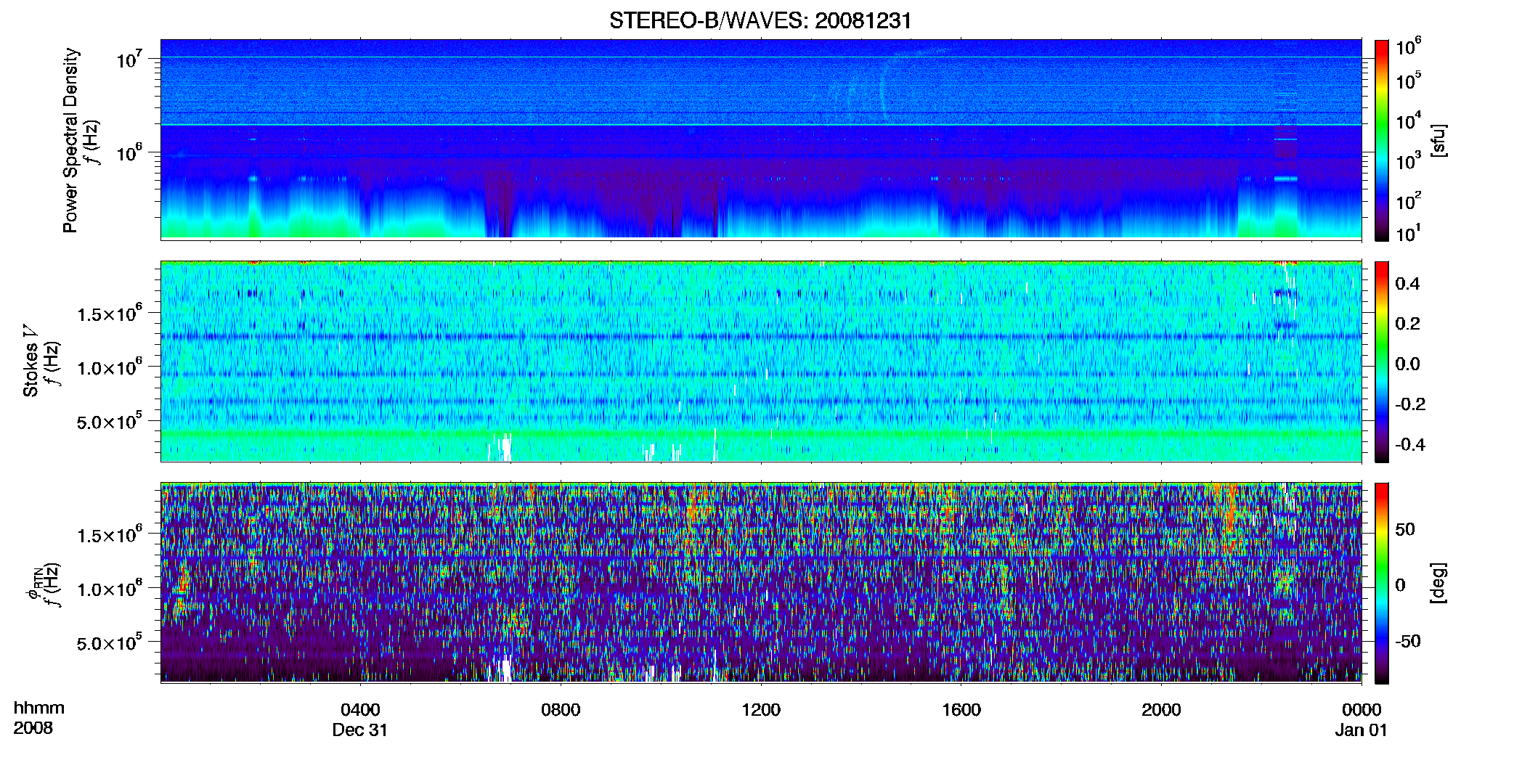Click the Power Spectral Density axis label

70,140
